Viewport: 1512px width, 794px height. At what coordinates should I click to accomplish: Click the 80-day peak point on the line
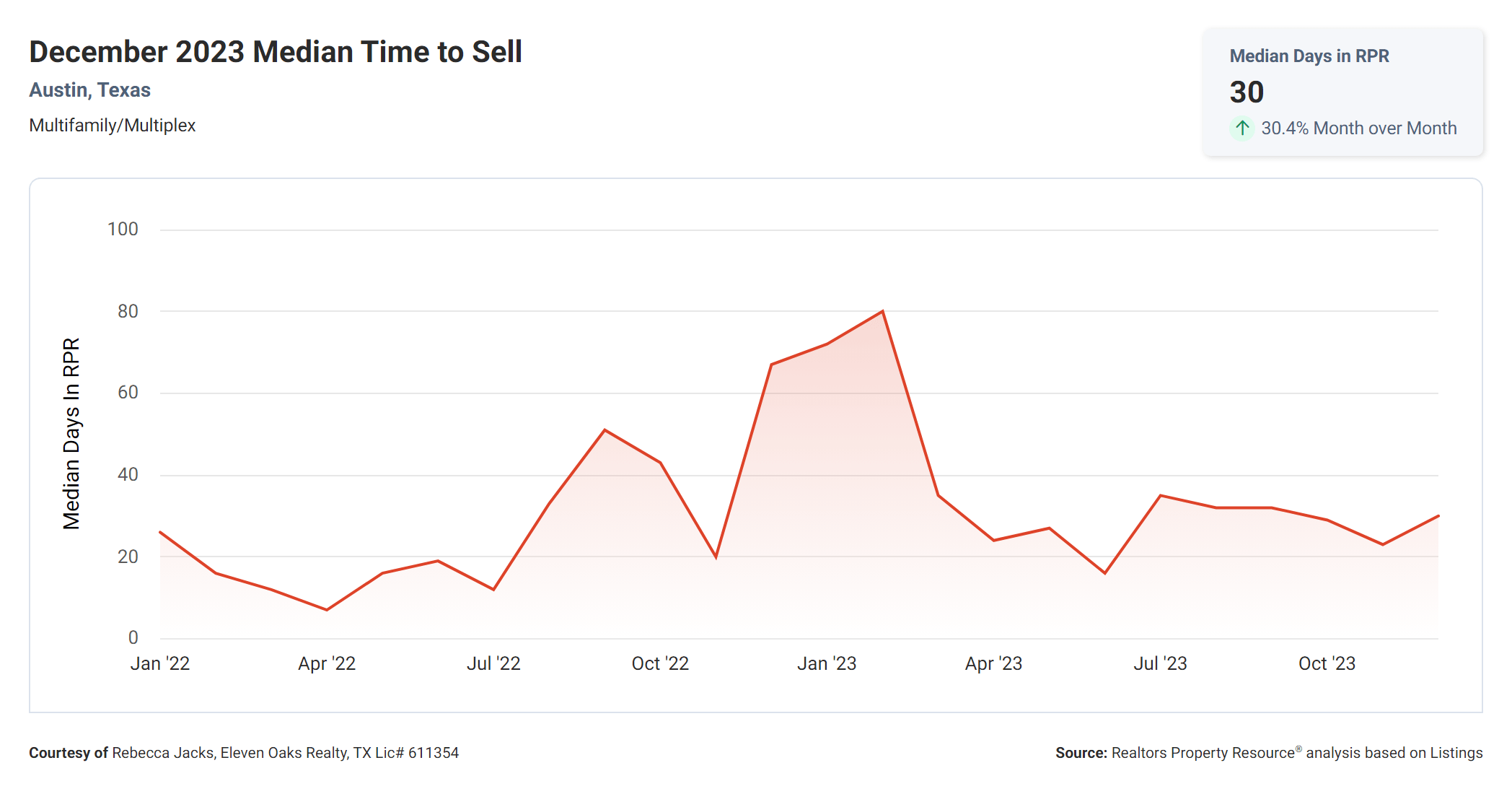coord(882,312)
